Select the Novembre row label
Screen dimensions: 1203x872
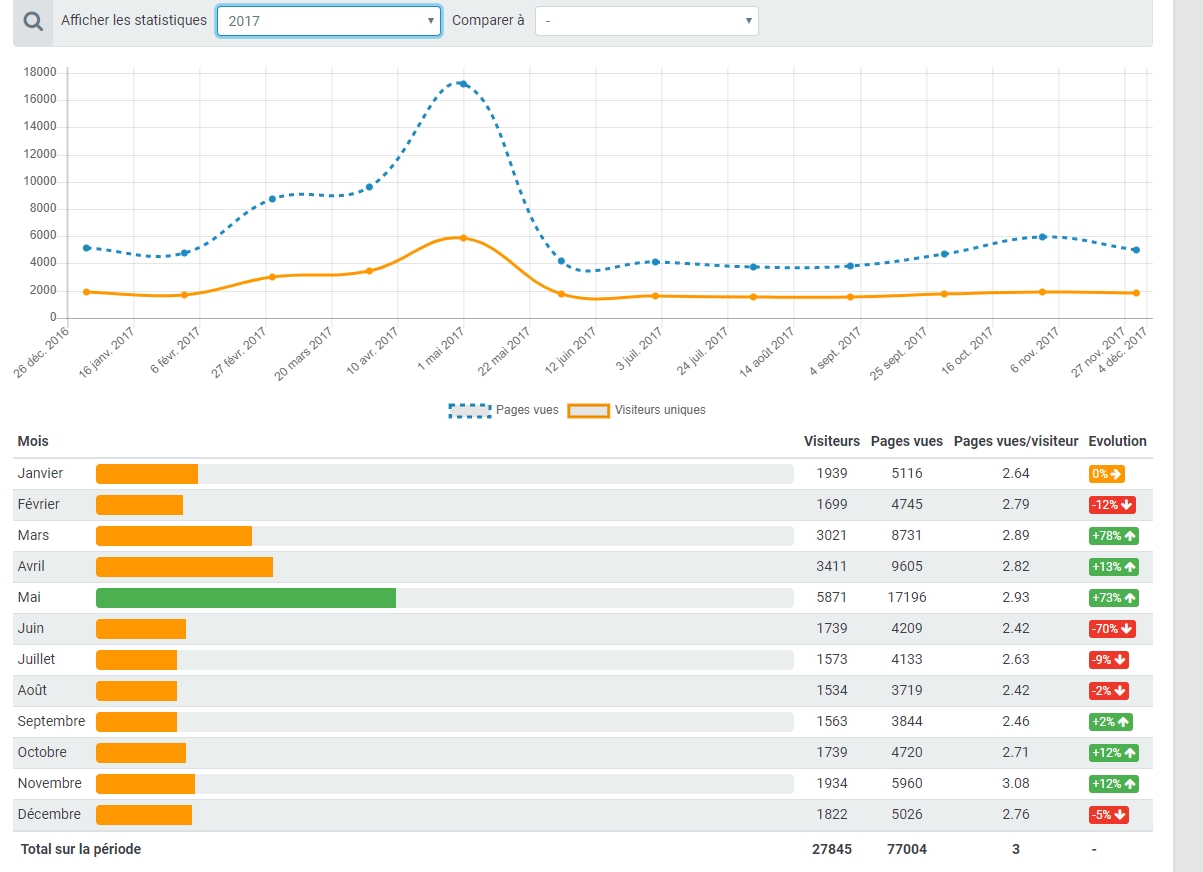50,784
